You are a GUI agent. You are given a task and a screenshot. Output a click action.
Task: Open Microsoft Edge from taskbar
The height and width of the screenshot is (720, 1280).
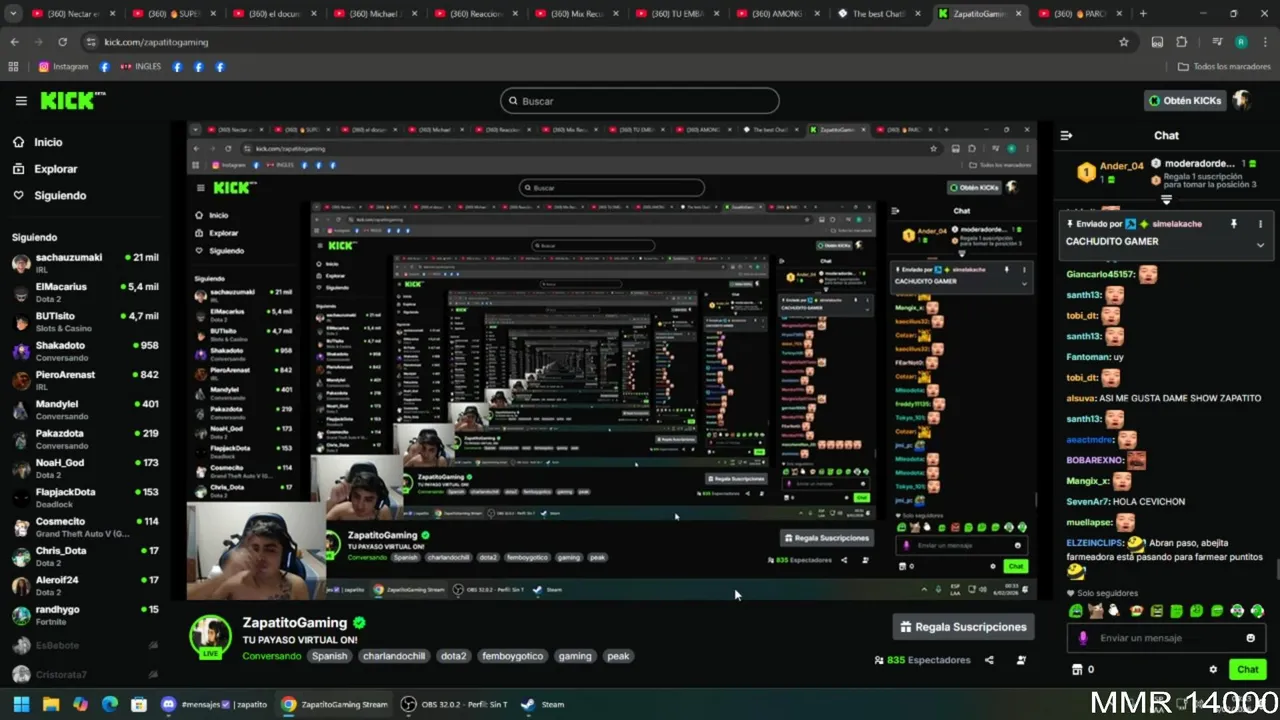pyautogui.click(x=109, y=704)
